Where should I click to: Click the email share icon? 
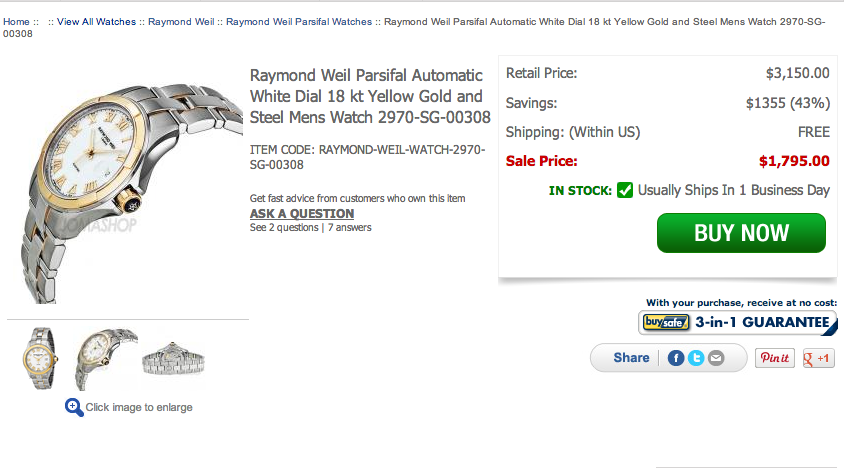click(x=716, y=358)
